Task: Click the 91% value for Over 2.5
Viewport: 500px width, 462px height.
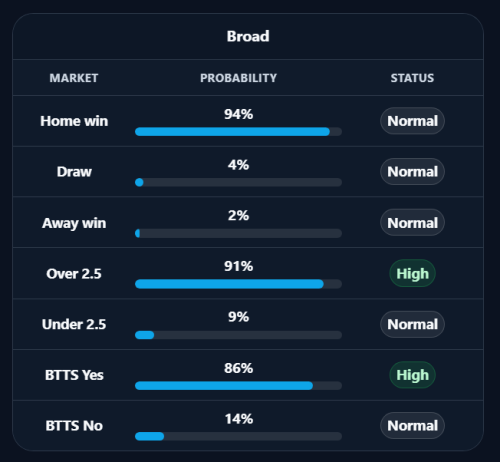Action: [x=238, y=266]
